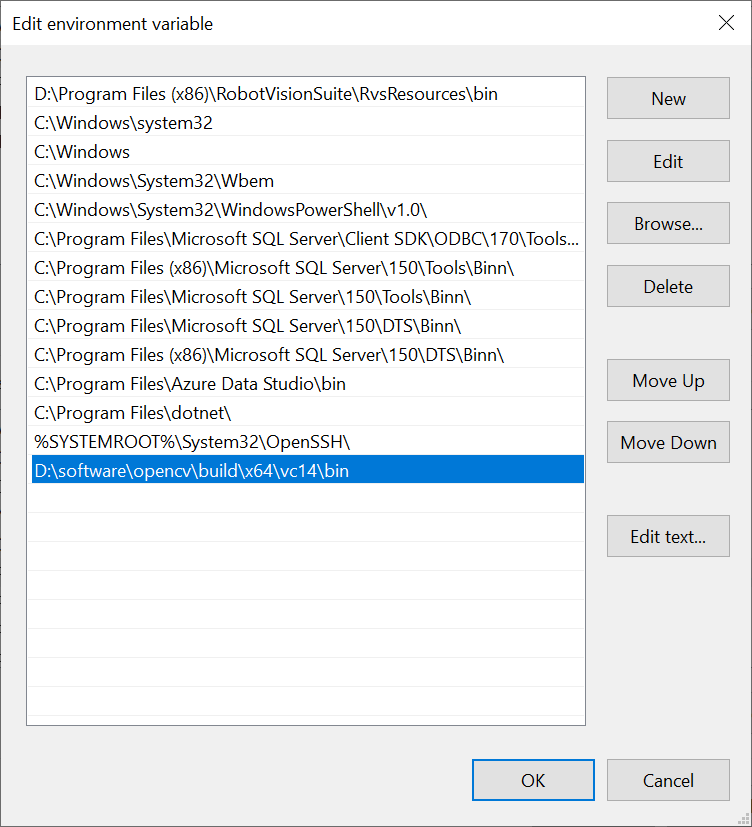752x827 pixels.
Task: Delete the selected path entry
Action: pyautogui.click(x=668, y=286)
